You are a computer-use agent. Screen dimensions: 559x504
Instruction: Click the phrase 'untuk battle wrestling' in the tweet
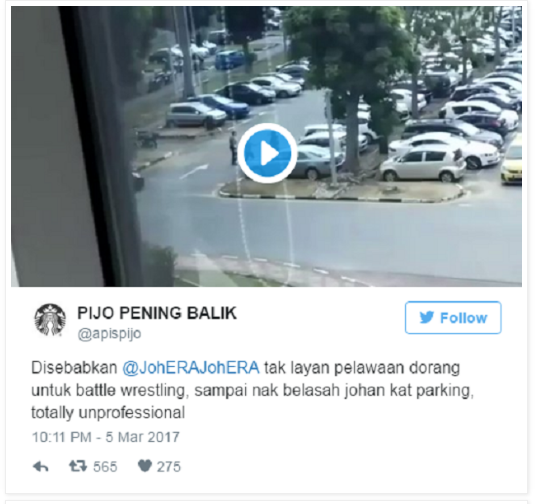(x=108, y=390)
